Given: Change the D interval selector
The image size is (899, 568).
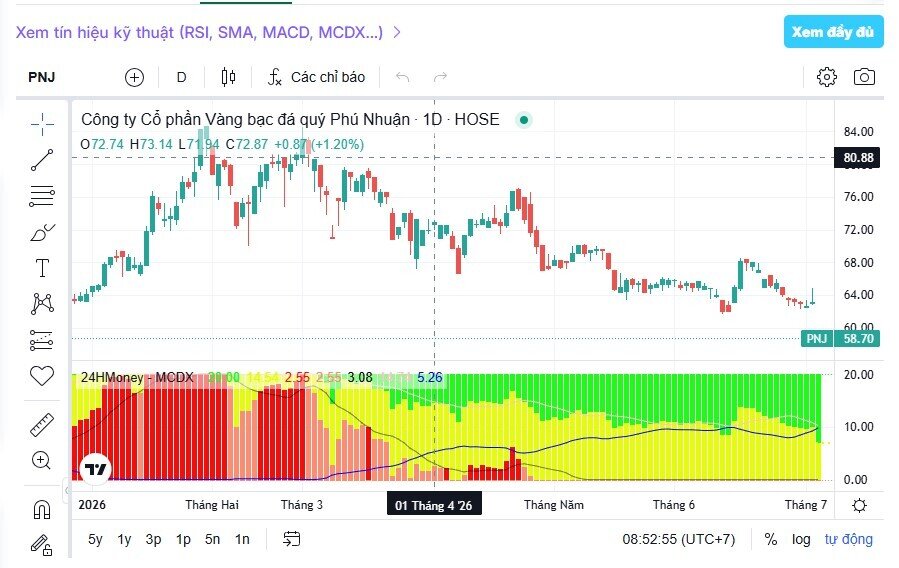Looking at the screenshot, I should click(x=181, y=77).
